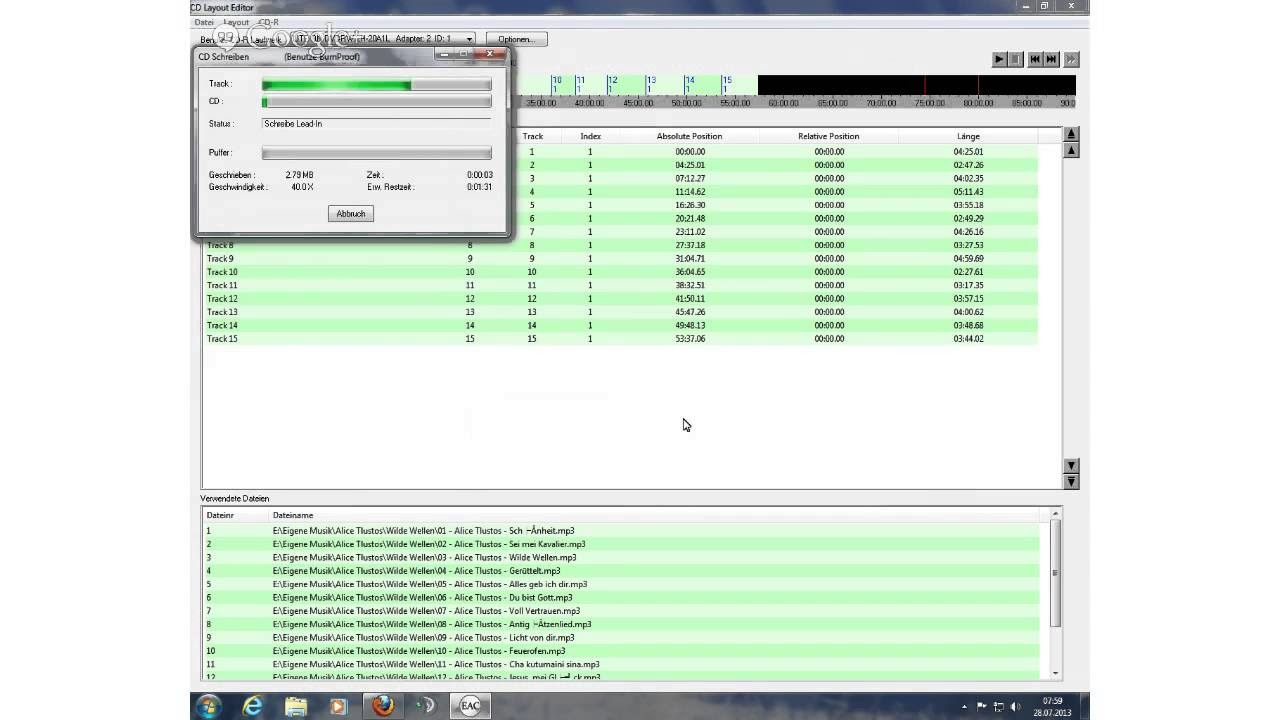This screenshot has height=720, width=1280.
Task: Select the Track 12 row
Action: (x=620, y=299)
